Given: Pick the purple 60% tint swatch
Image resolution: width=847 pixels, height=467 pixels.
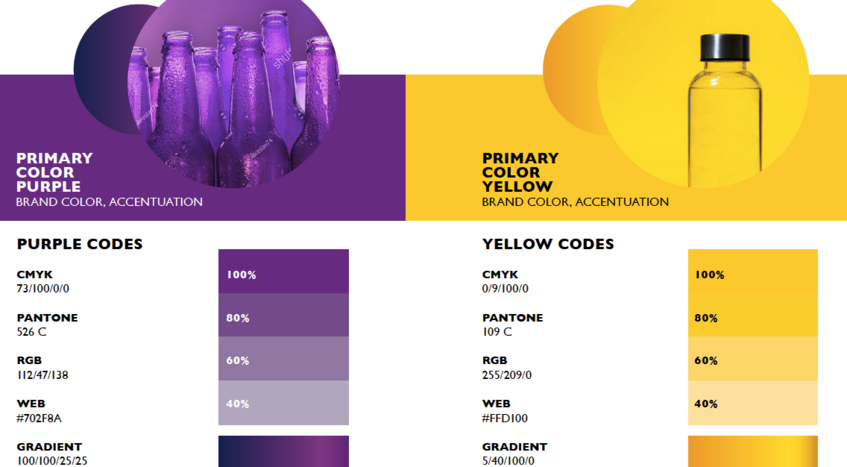Looking at the screenshot, I should pyautogui.click(x=284, y=358).
